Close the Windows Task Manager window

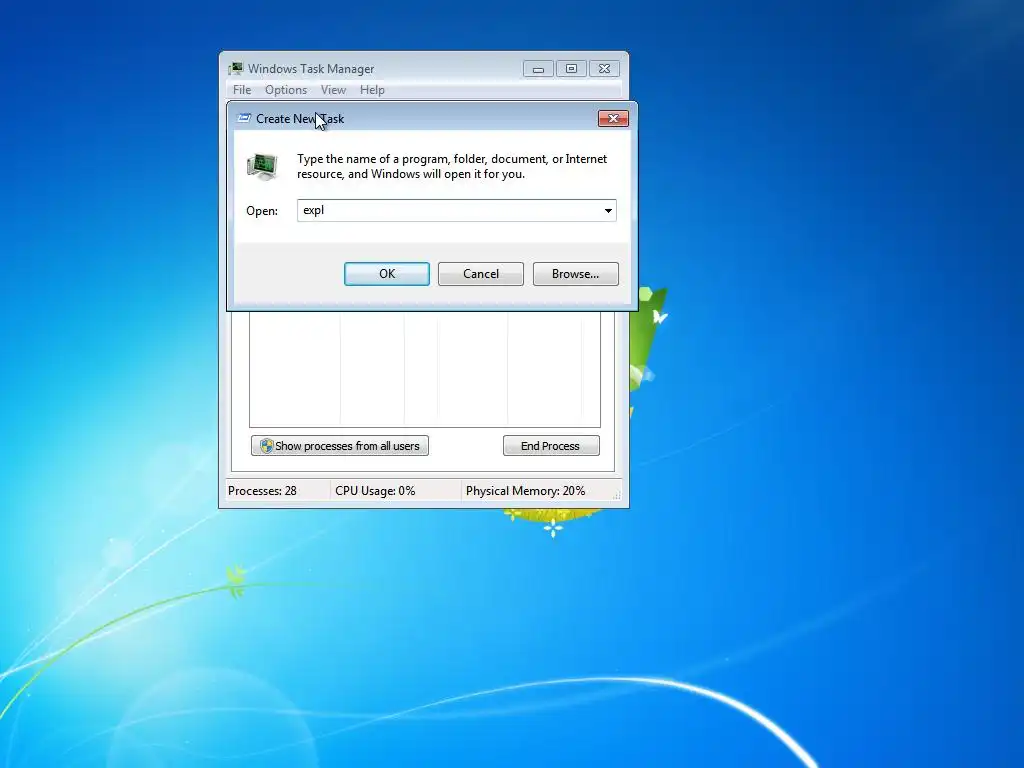(605, 69)
